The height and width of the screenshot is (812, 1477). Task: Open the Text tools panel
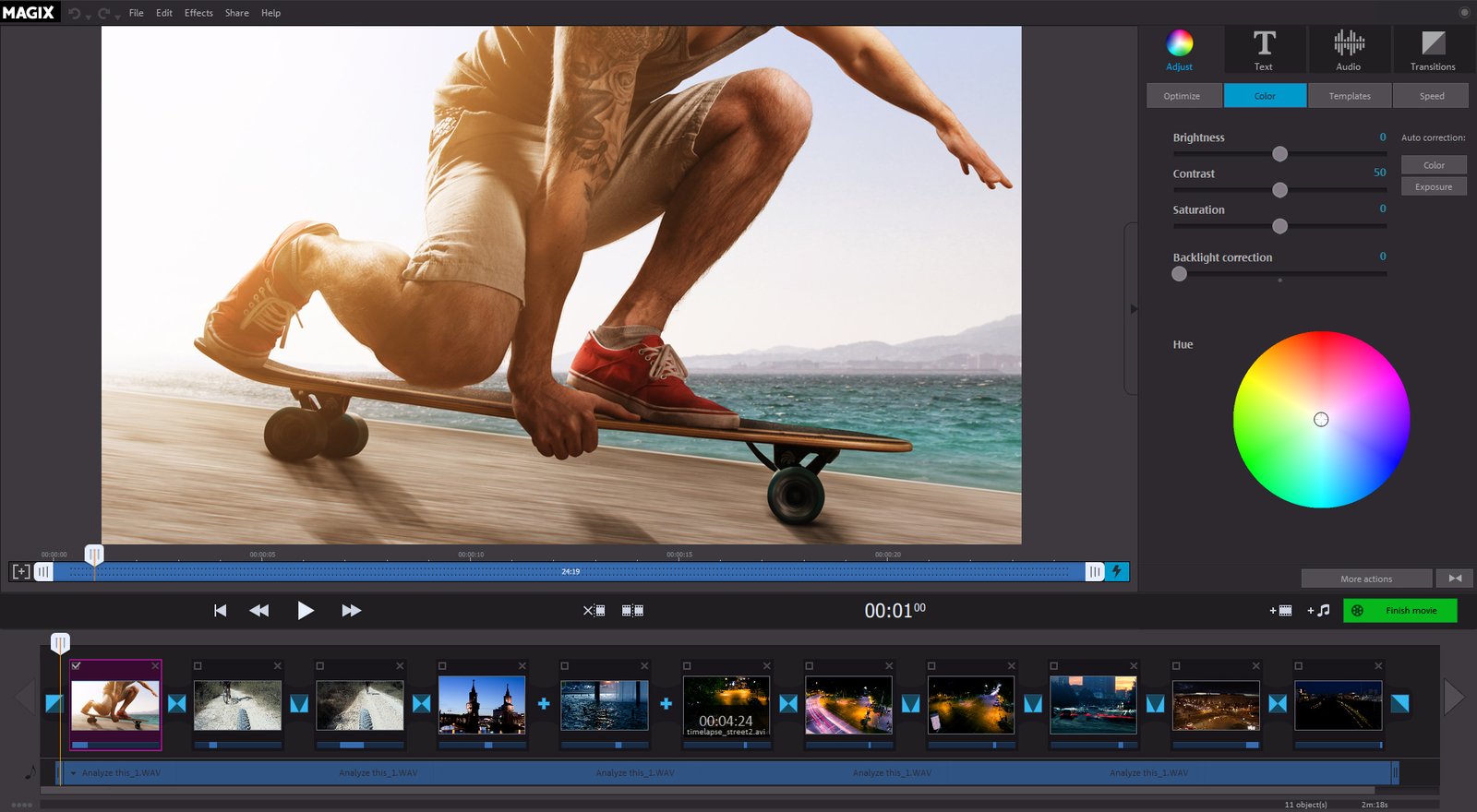(1264, 50)
